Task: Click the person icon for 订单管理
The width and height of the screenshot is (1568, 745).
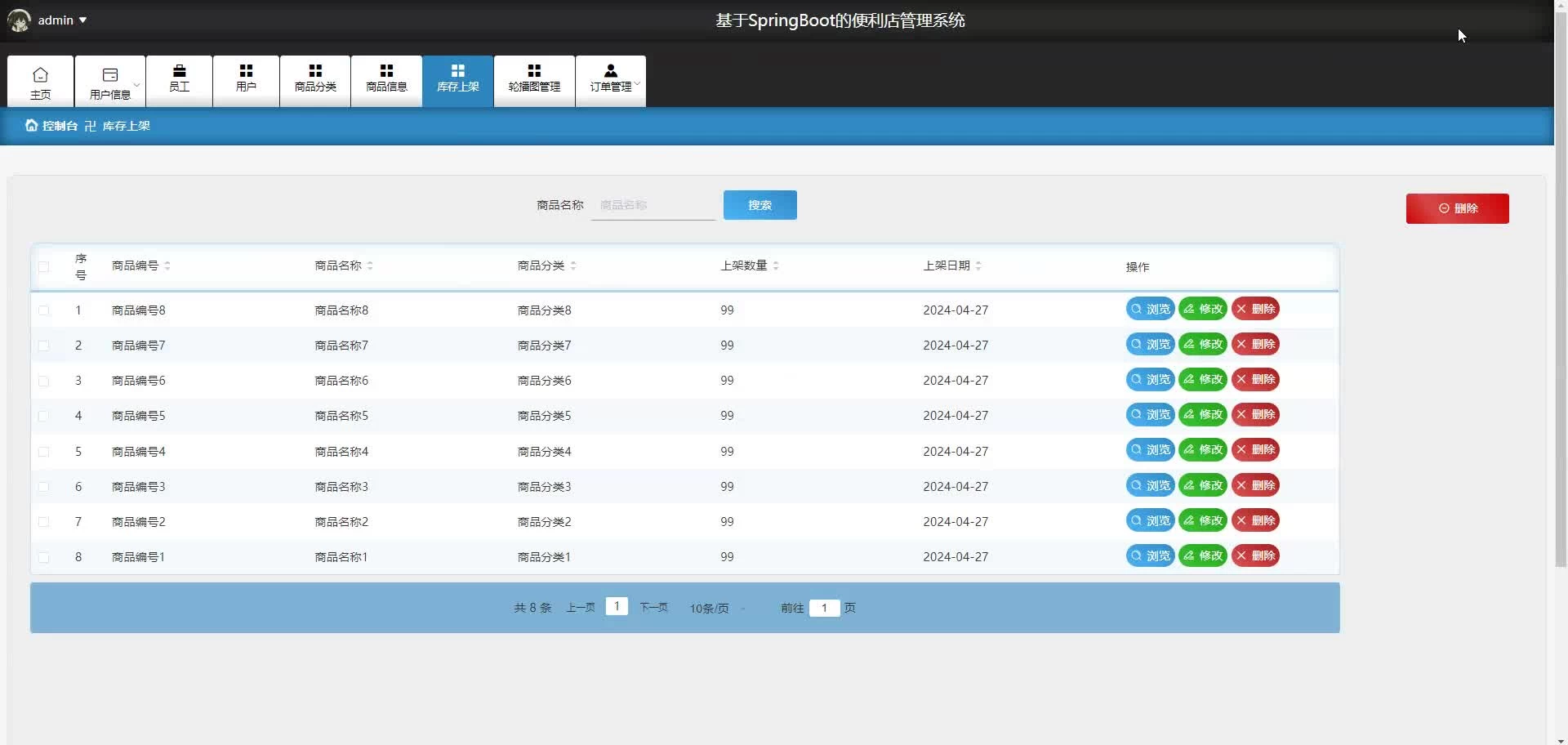Action: 610,71
